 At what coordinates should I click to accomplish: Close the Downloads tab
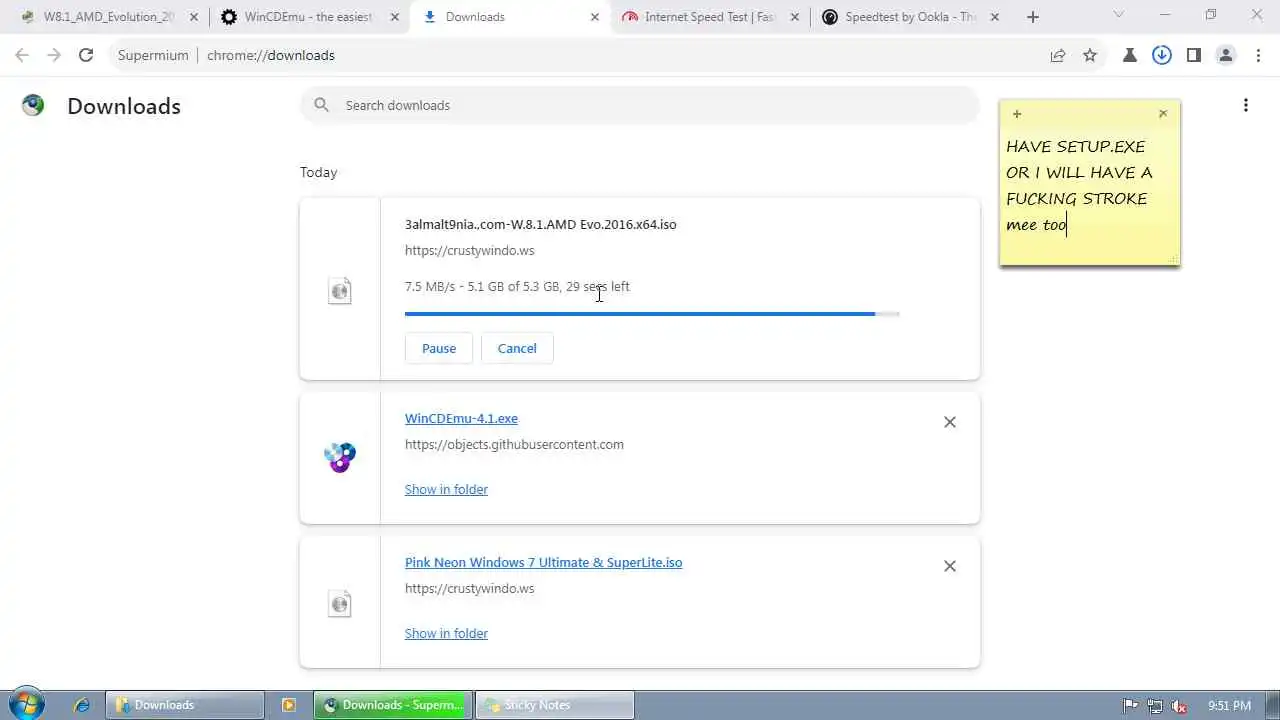point(595,17)
